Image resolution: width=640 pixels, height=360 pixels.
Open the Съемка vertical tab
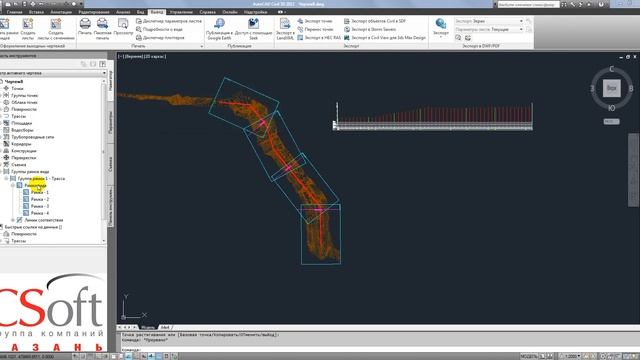point(110,164)
